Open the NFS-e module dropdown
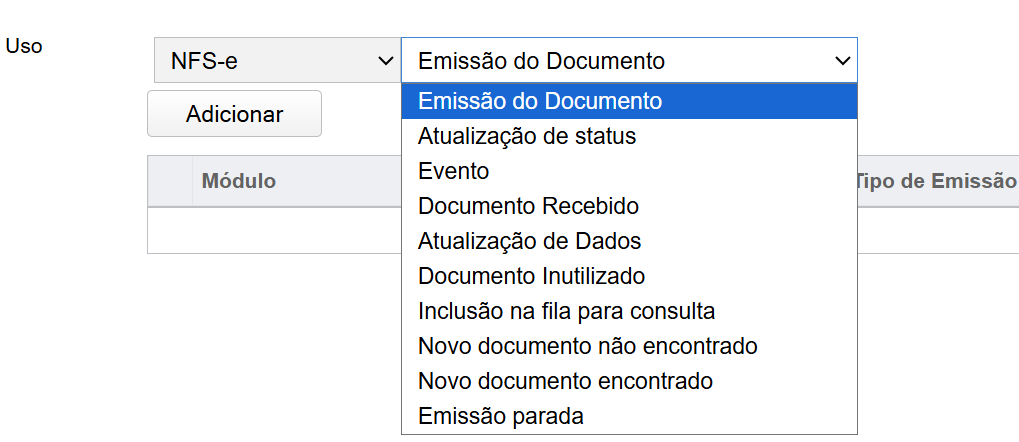This screenshot has height=442, width=1019. (275, 61)
